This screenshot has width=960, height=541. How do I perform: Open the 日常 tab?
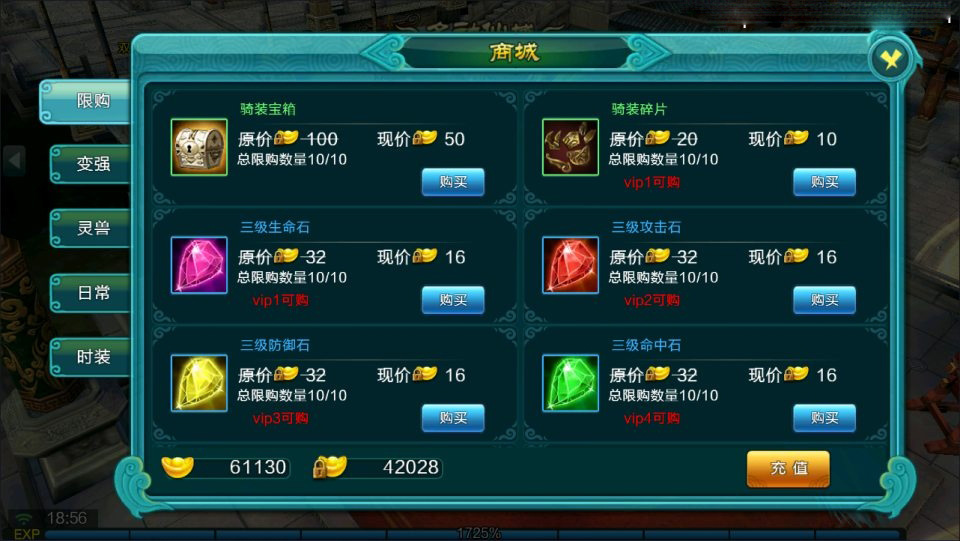click(91, 293)
